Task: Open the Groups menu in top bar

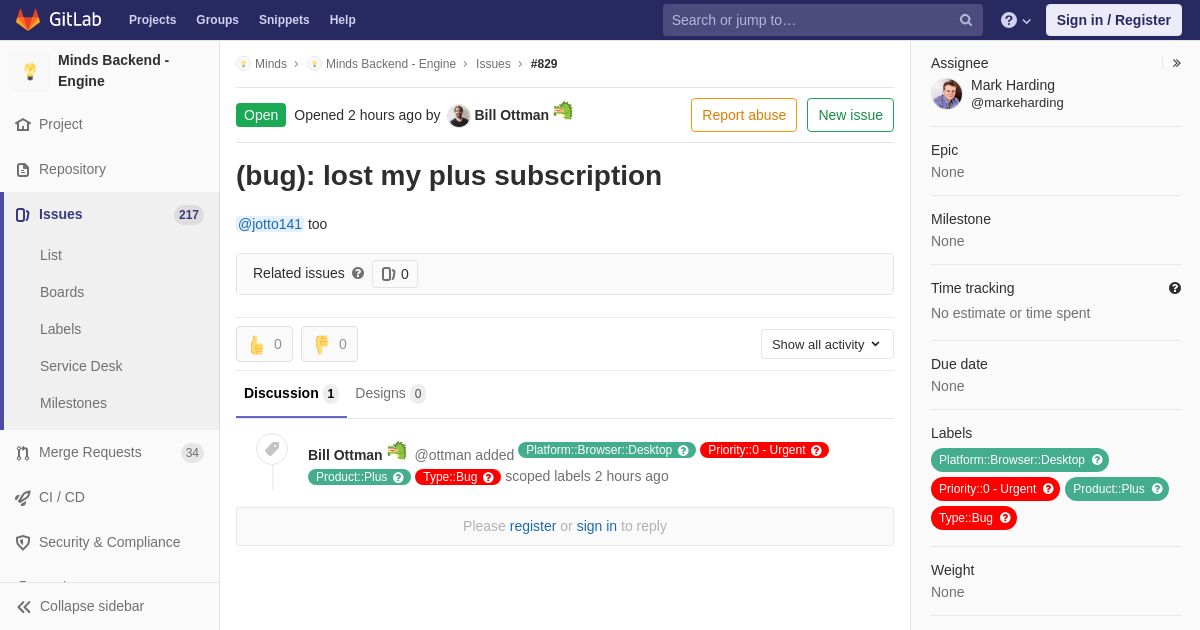Action: click(217, 20)
